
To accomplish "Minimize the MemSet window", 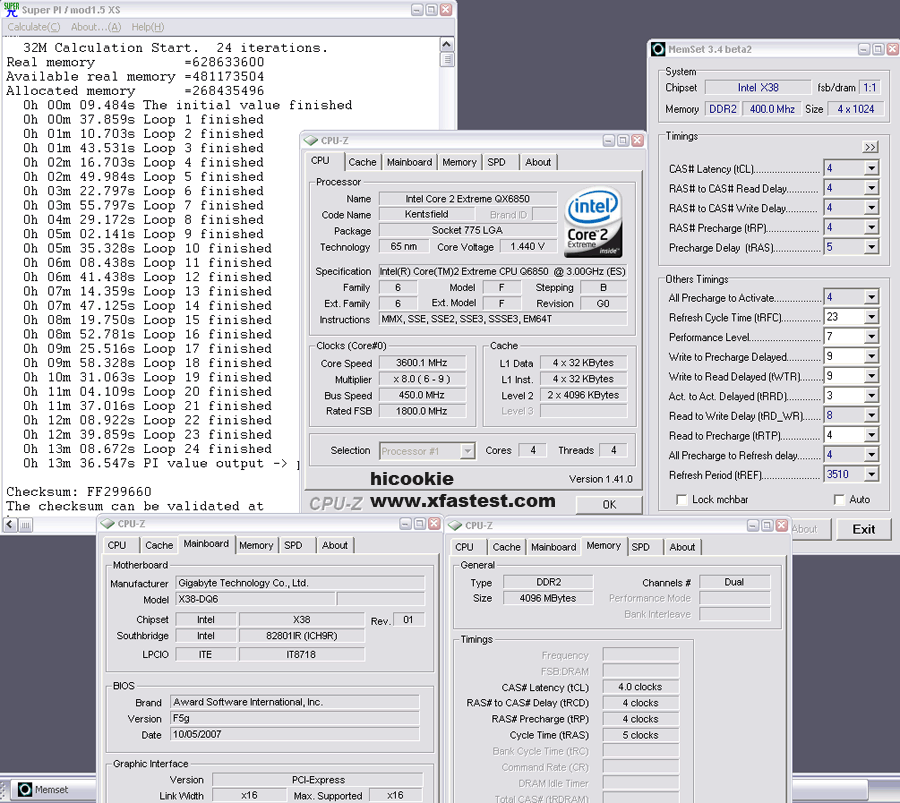I will coord(864,49).
